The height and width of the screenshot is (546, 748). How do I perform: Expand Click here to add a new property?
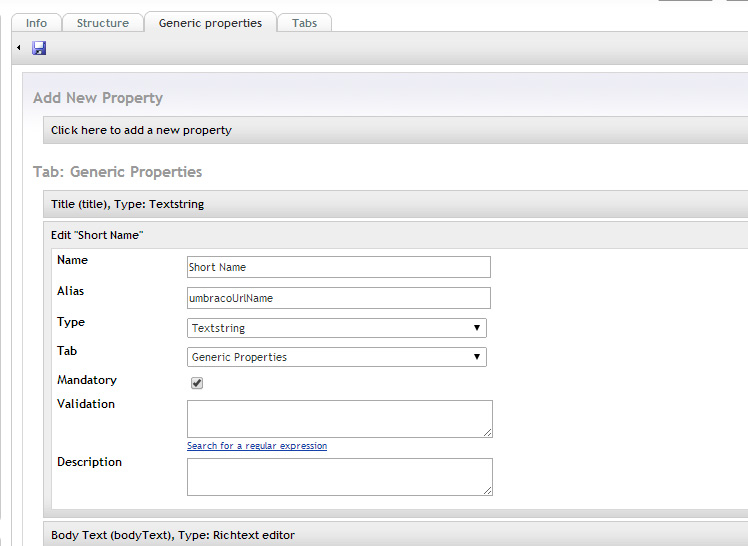pyautogui.click(x=395, y=130)
